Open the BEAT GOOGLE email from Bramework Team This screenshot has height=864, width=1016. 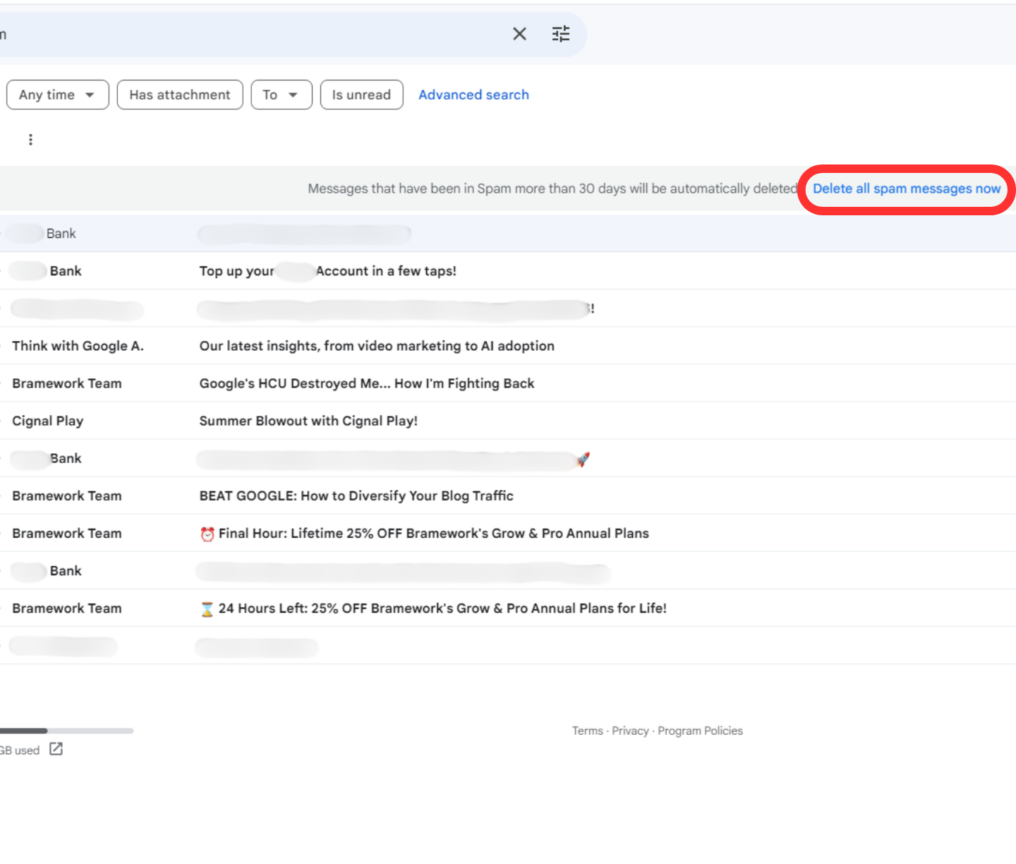click(356, 495)
